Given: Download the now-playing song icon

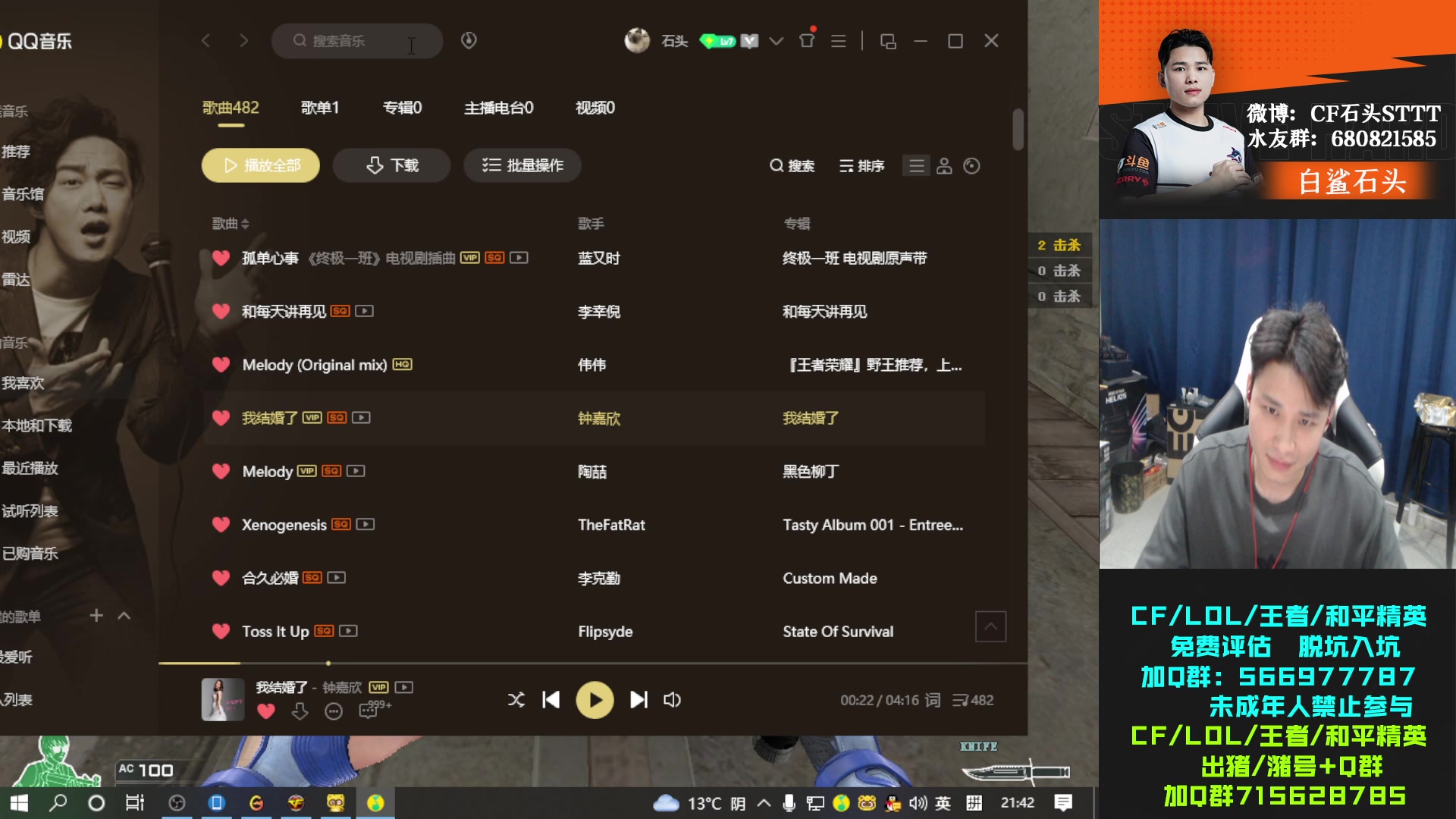Looking at the screenshot, I should [300, 711].
